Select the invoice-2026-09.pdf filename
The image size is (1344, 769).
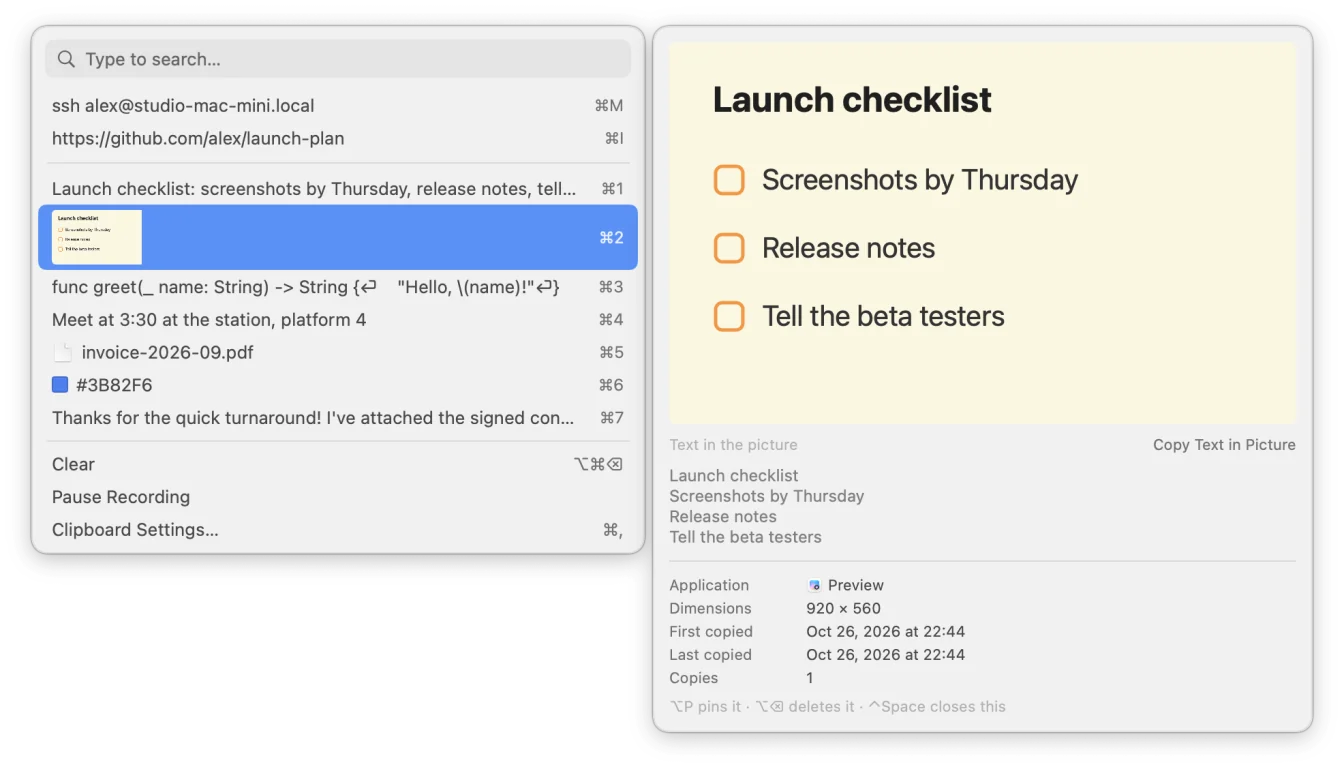coord(168,353)
